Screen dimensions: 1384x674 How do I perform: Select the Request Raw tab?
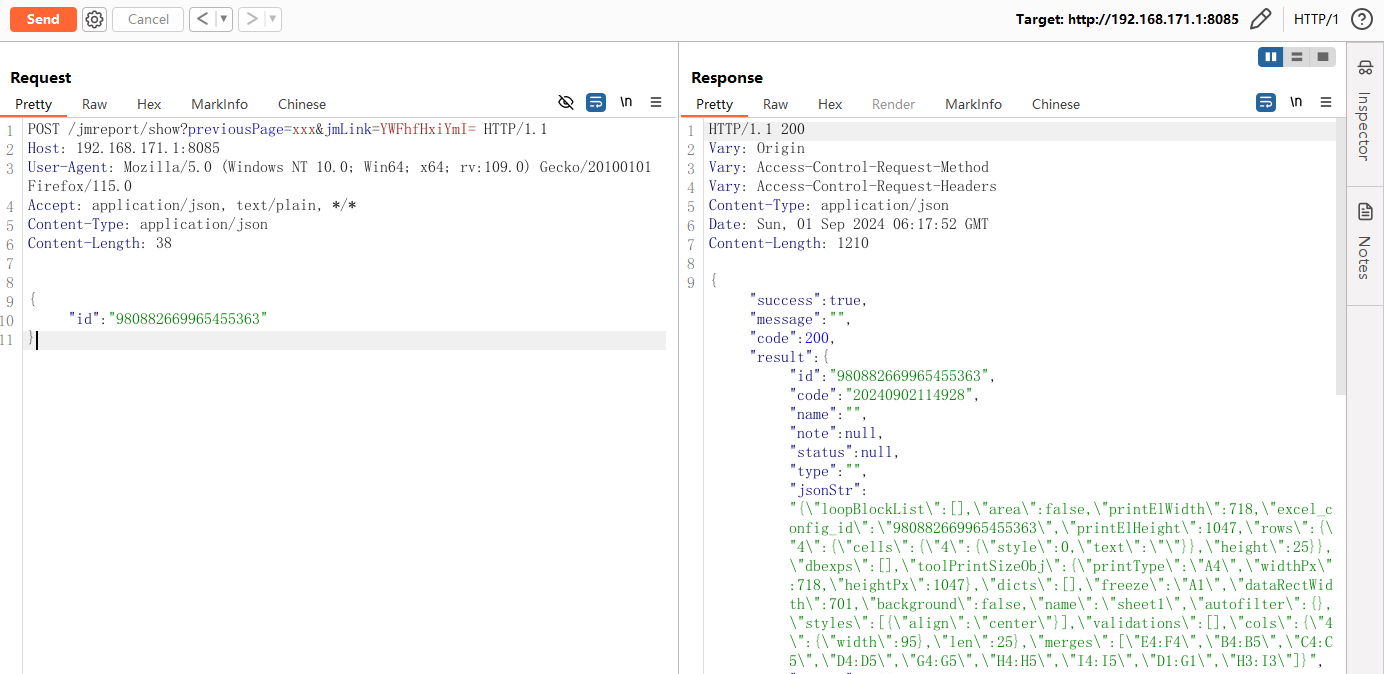click(95, 104)
